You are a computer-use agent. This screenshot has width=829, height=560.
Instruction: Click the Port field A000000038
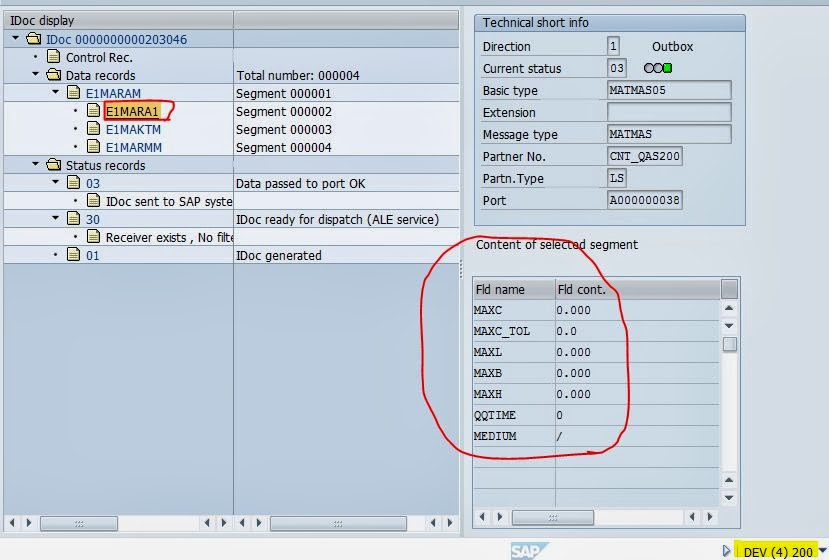644,200
